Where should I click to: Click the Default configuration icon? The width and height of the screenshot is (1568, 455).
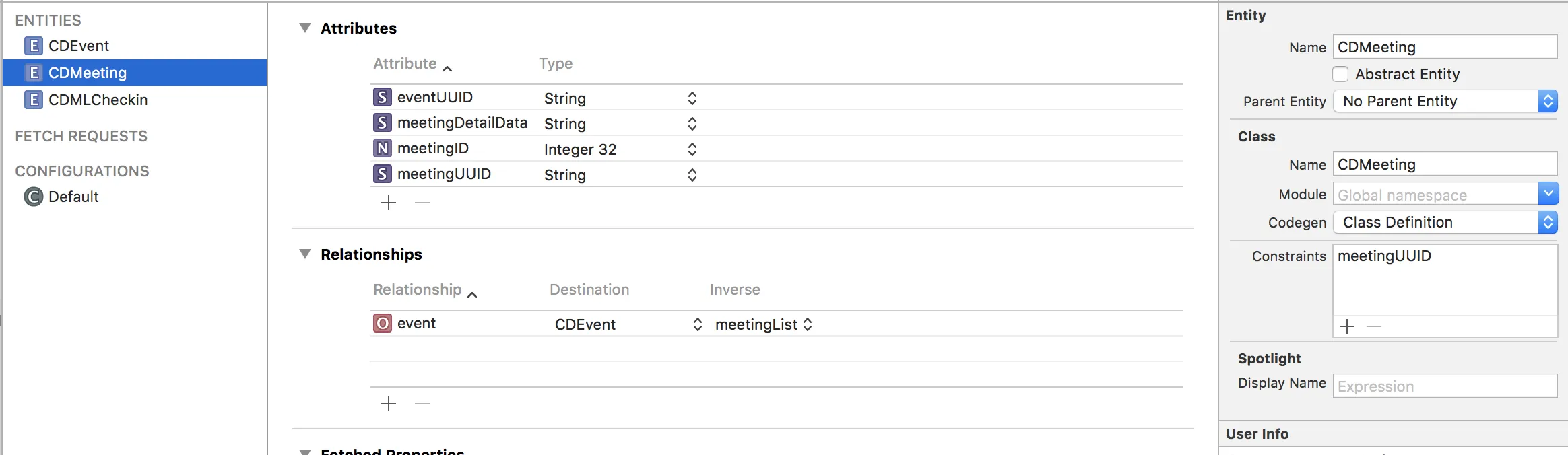tap(33, 197)
